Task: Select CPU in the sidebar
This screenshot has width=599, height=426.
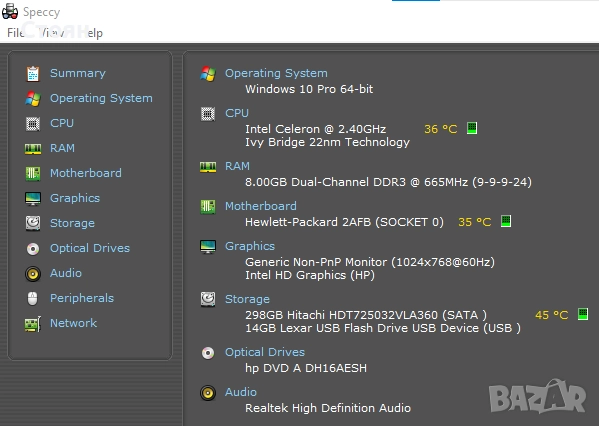Action: [62, 123]
